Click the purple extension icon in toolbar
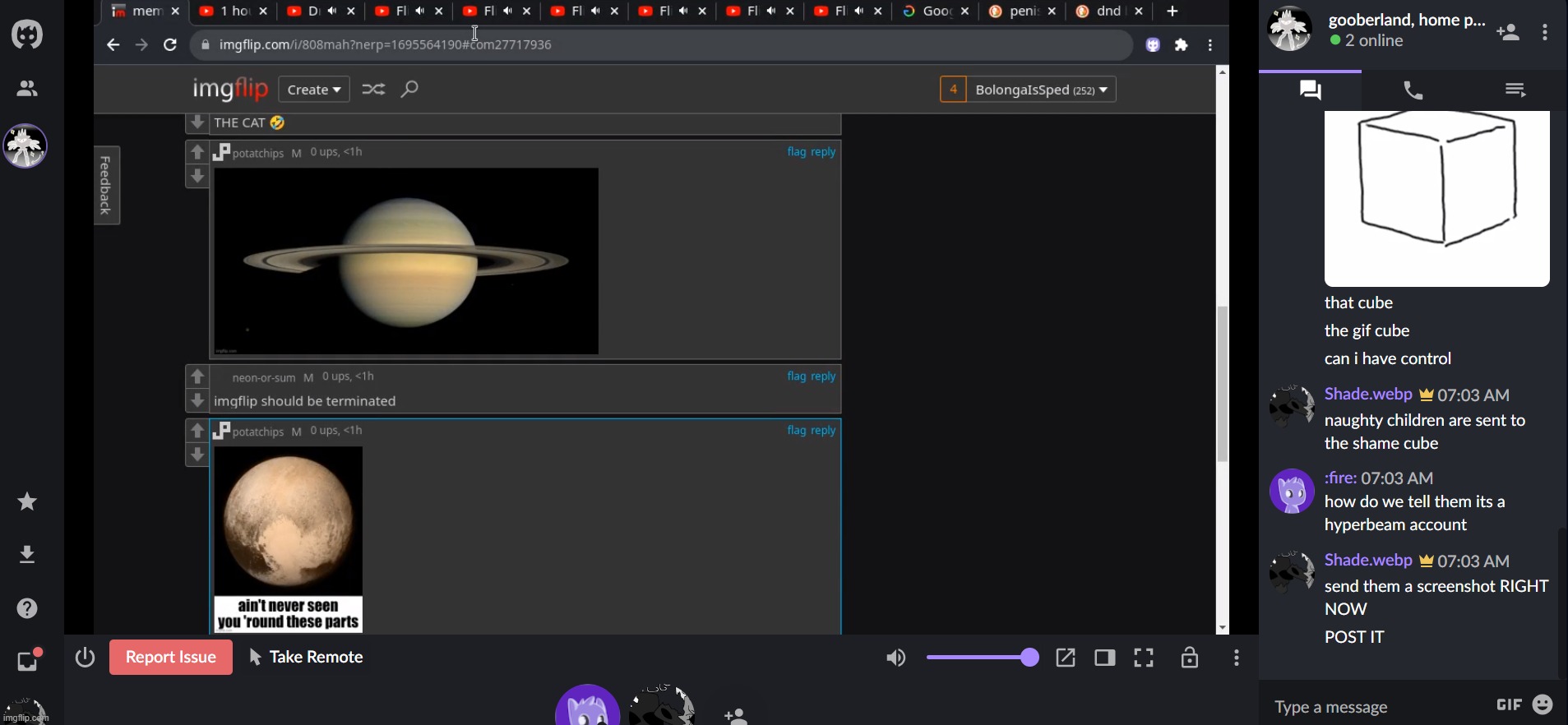This screenshot has height=725, width=1568. (x=1153, y=45)
